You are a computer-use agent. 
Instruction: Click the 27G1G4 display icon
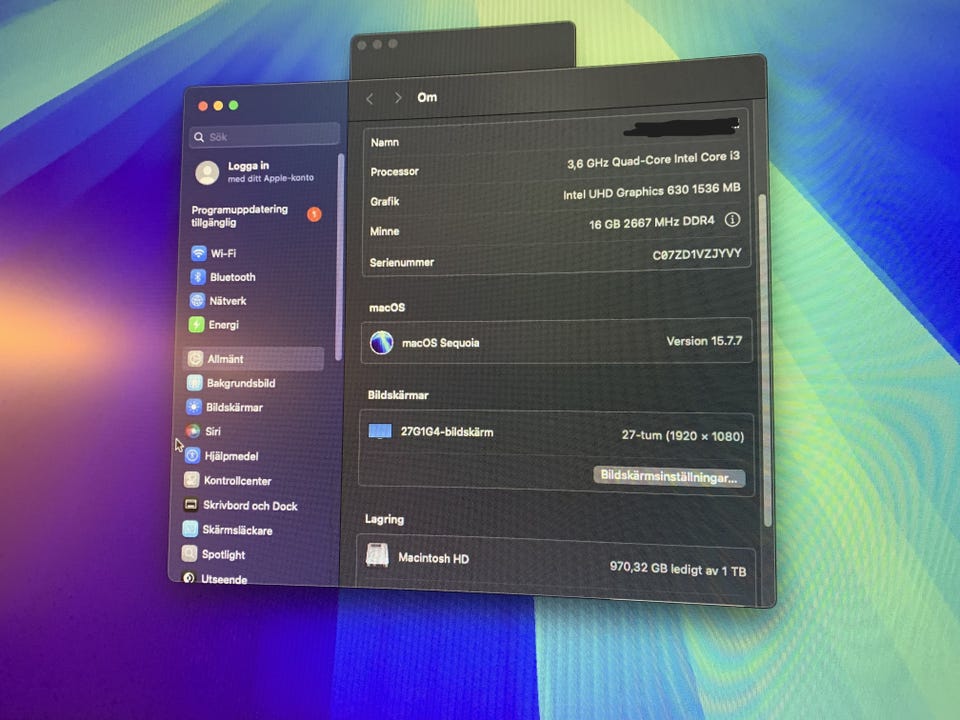tap(380, 432)
